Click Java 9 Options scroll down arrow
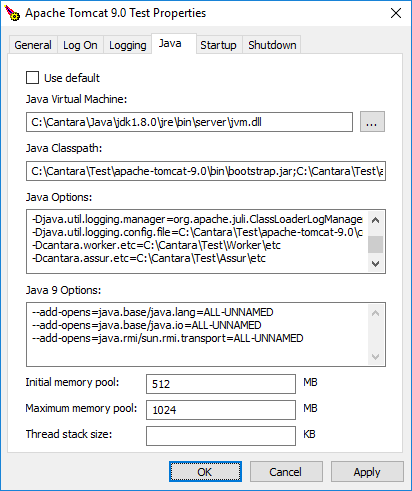Image resolution: width=412 pixels, height=491 pixels. [x=375, y=357]
